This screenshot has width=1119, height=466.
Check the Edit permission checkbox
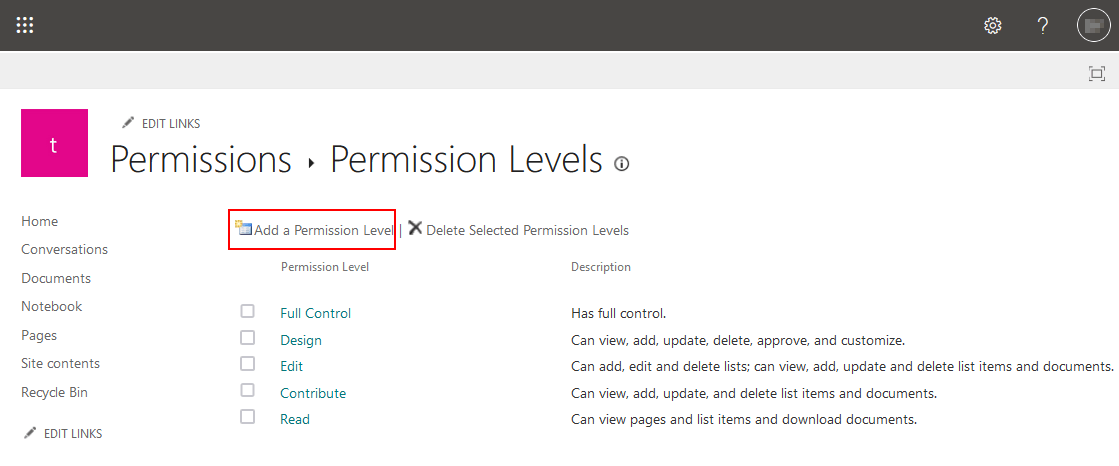[x=247, y=363]
